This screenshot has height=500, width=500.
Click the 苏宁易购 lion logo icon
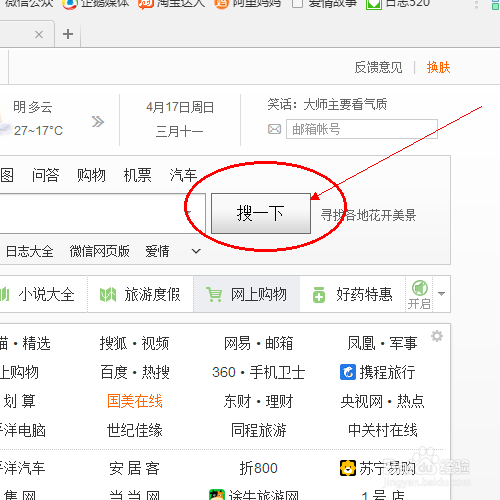(348, 468)
